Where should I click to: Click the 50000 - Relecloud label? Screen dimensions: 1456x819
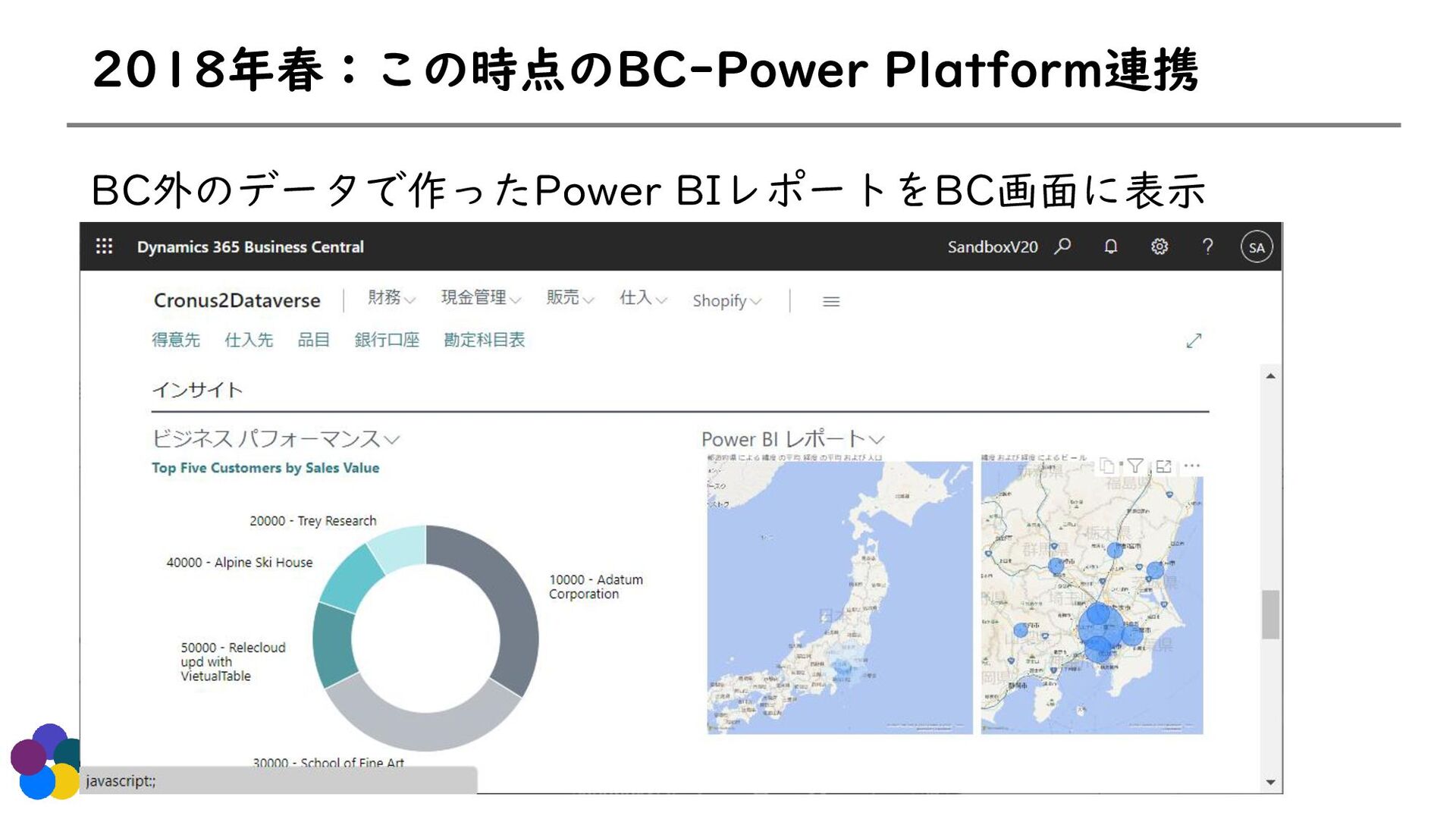233,661
